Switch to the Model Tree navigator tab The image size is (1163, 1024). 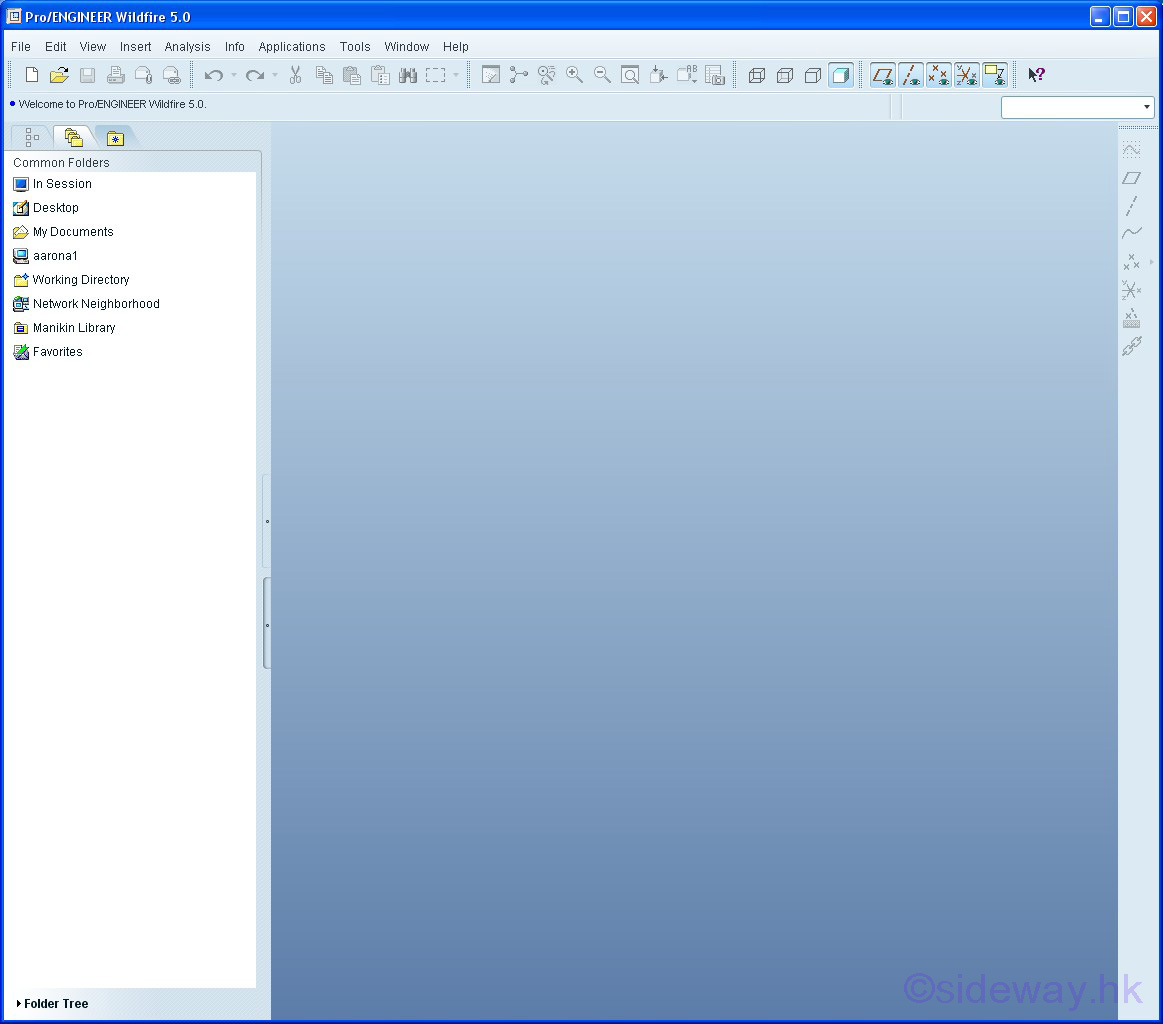click(32, 137)
